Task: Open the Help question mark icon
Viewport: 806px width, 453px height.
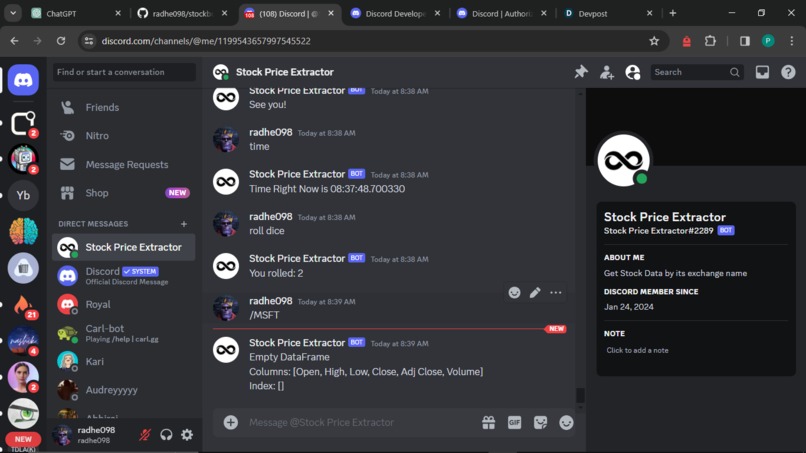Action: coord(788,72)
